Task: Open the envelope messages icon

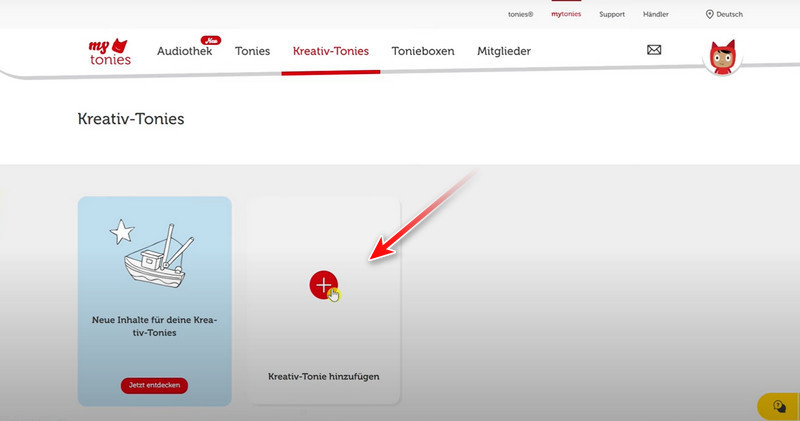Action: click(654, 49)
